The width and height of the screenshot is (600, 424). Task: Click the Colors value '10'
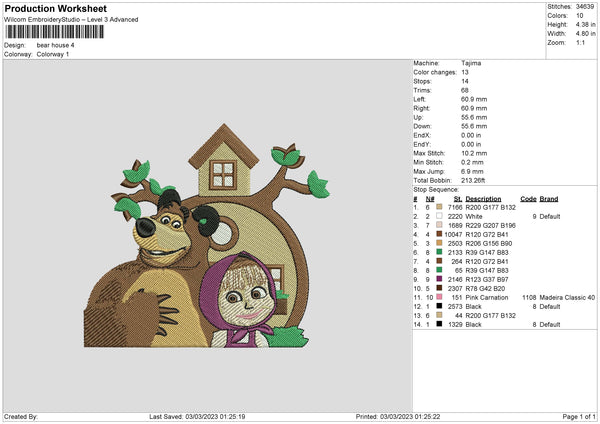tap(580, 16)
